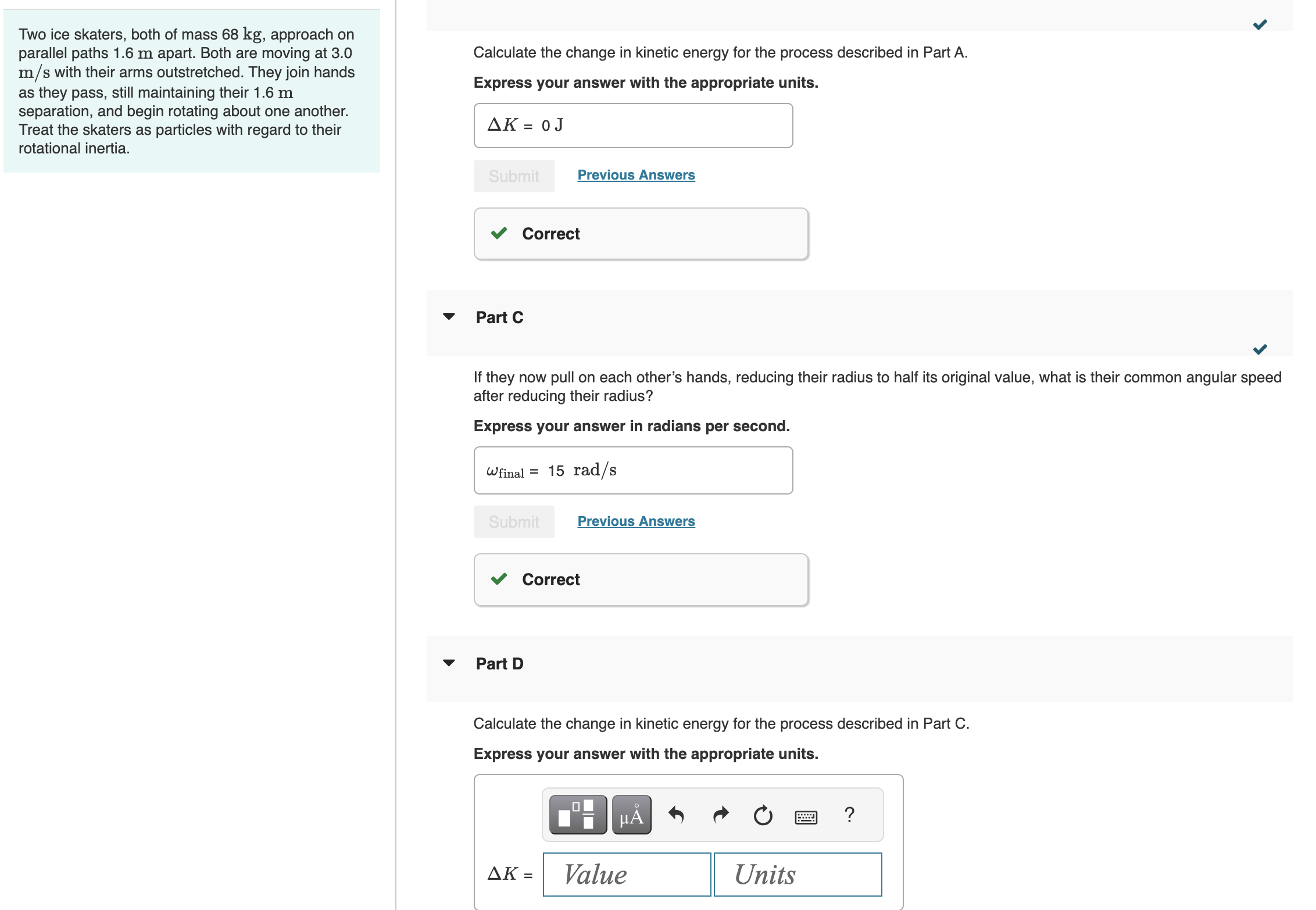The height and width of the screenshot is (910, 1316).
Task: Open Previous Answers for Part C
Action: click(635, 521)
